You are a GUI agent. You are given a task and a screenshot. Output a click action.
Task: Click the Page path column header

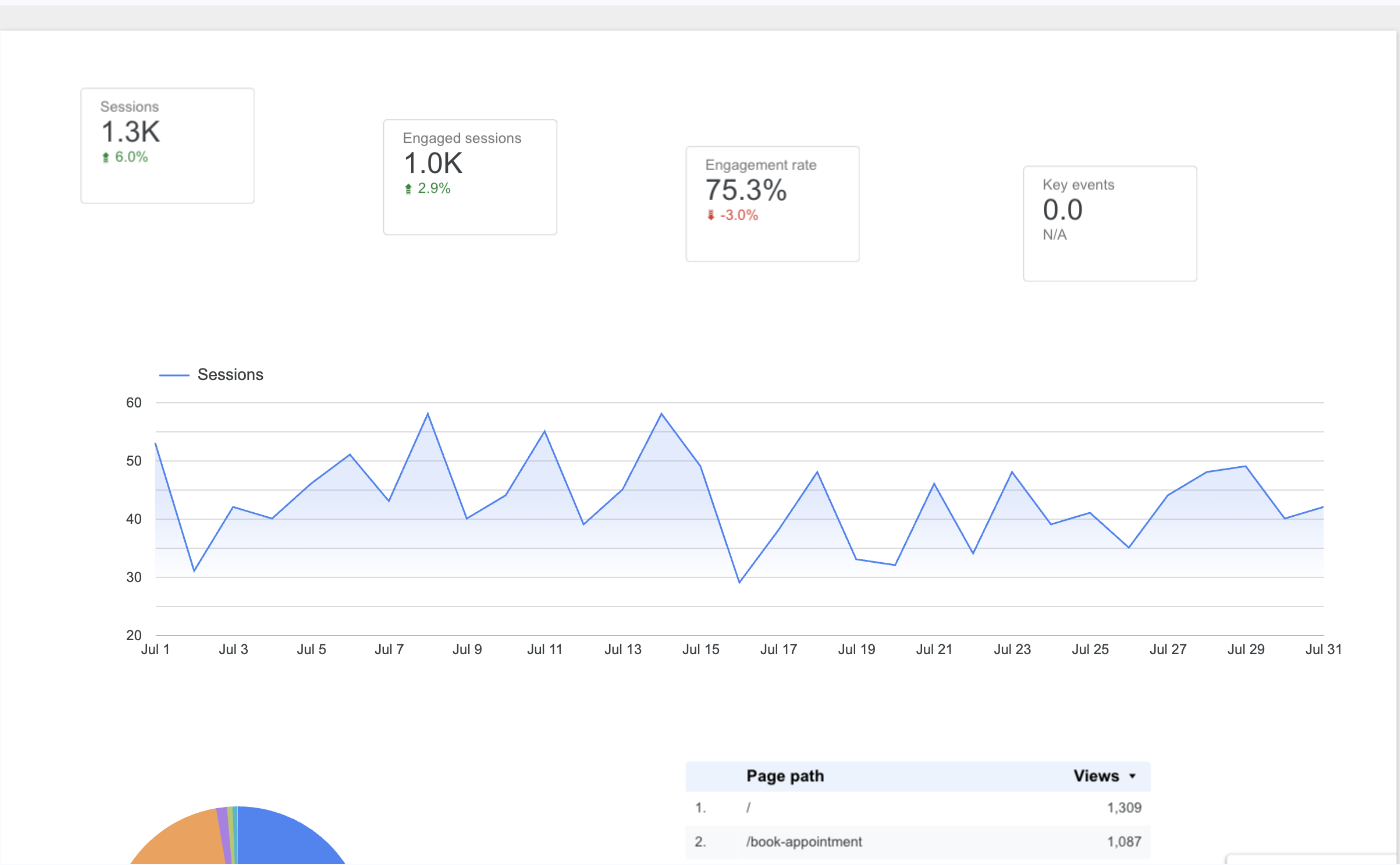pyautogui.click(x=785, y=776)
